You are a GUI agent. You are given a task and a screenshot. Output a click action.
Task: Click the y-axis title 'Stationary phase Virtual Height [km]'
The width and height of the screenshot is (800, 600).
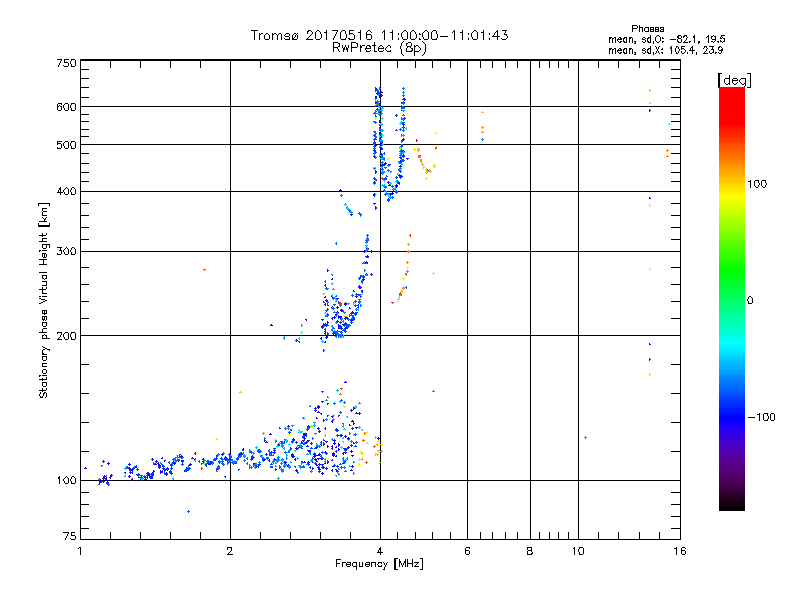tap(44, 300)
